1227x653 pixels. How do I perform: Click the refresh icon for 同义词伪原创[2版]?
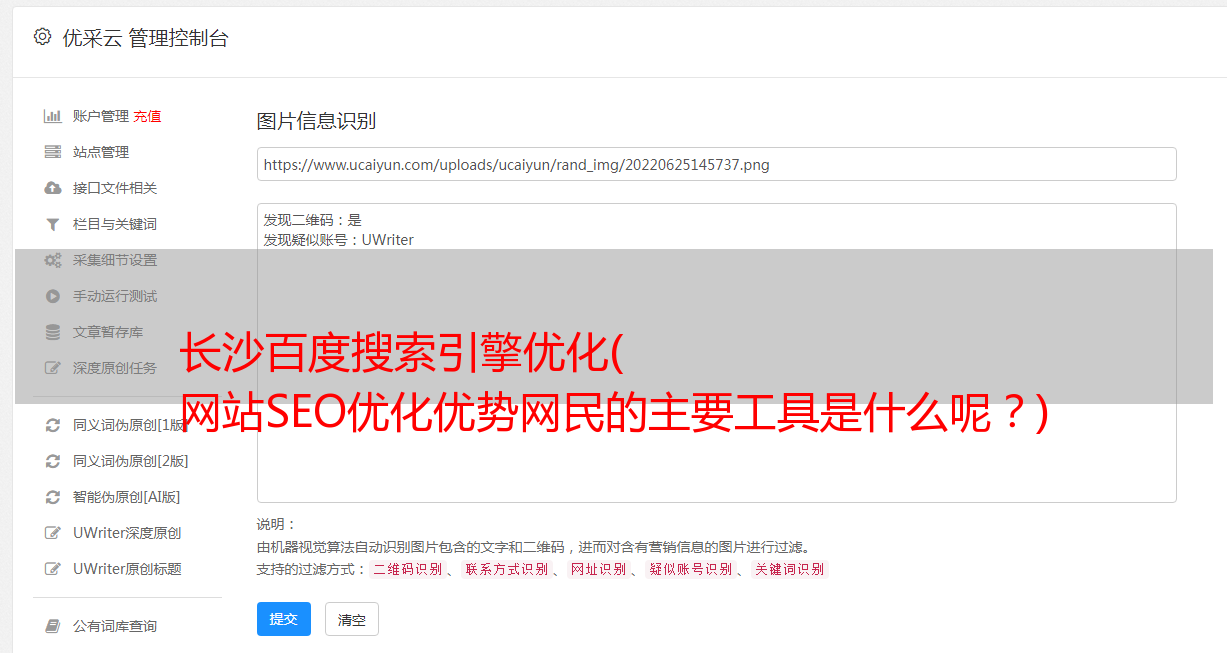pyautogui.click(x=53, y=461)
